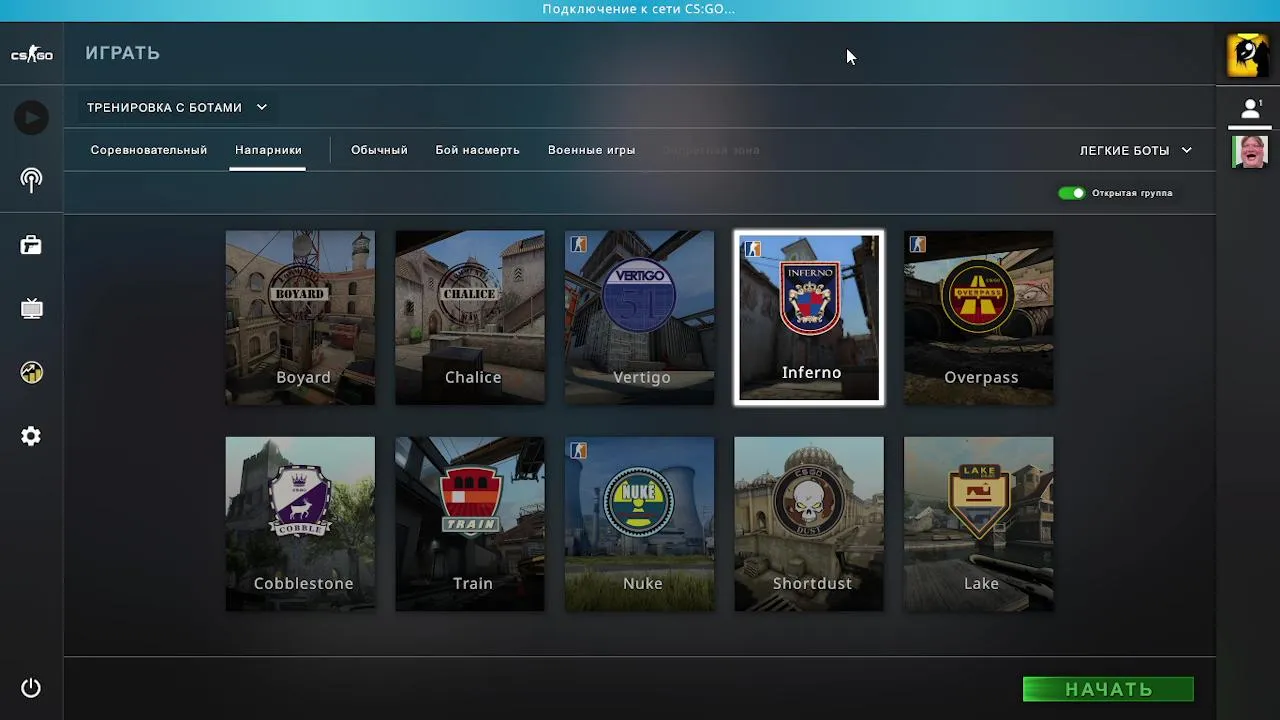Choose the Train map tile
The width and height of the screenshot is (1280, 720).
(x=470, y=524)
